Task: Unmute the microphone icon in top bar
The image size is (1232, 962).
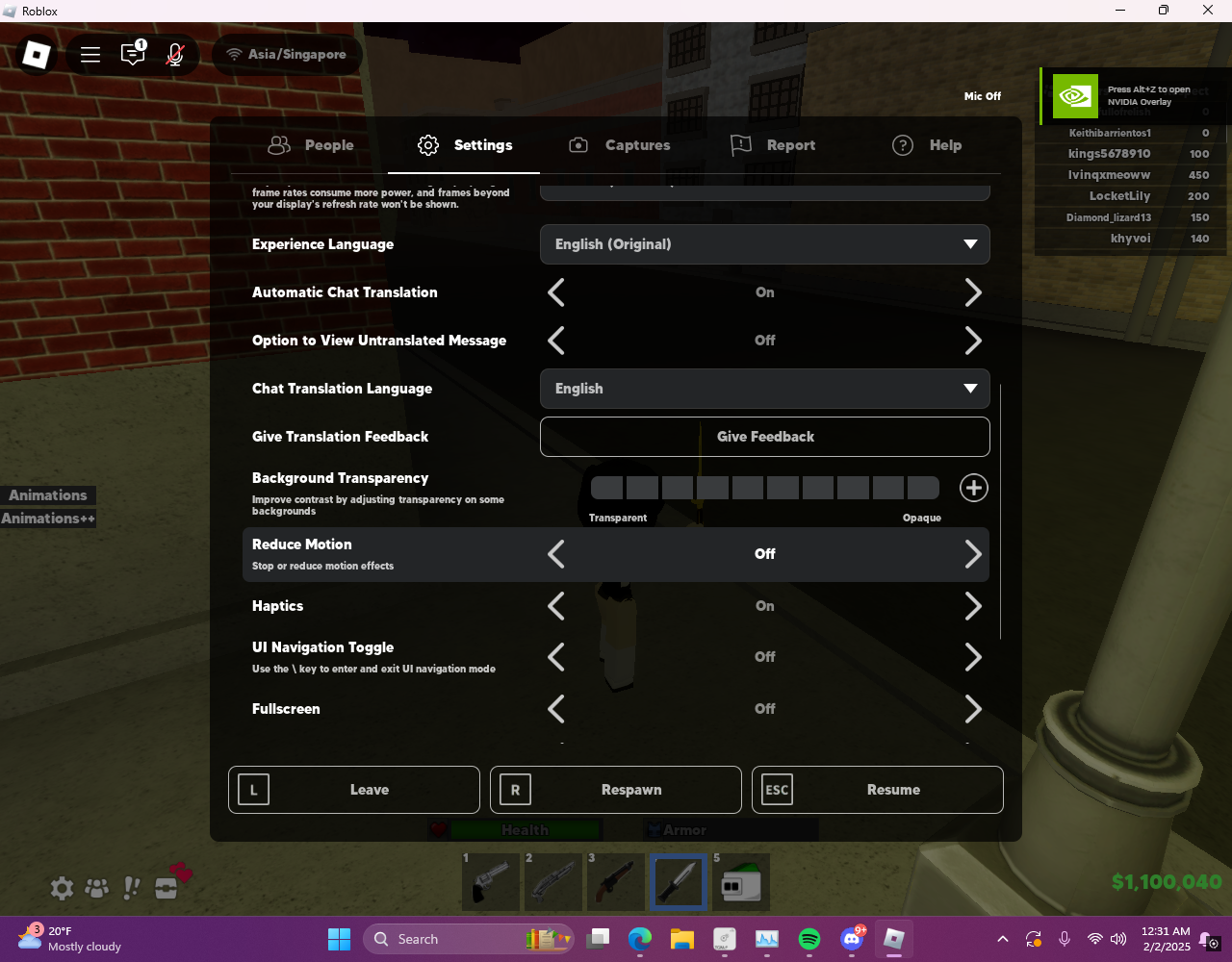Action: tap(175, 55)
